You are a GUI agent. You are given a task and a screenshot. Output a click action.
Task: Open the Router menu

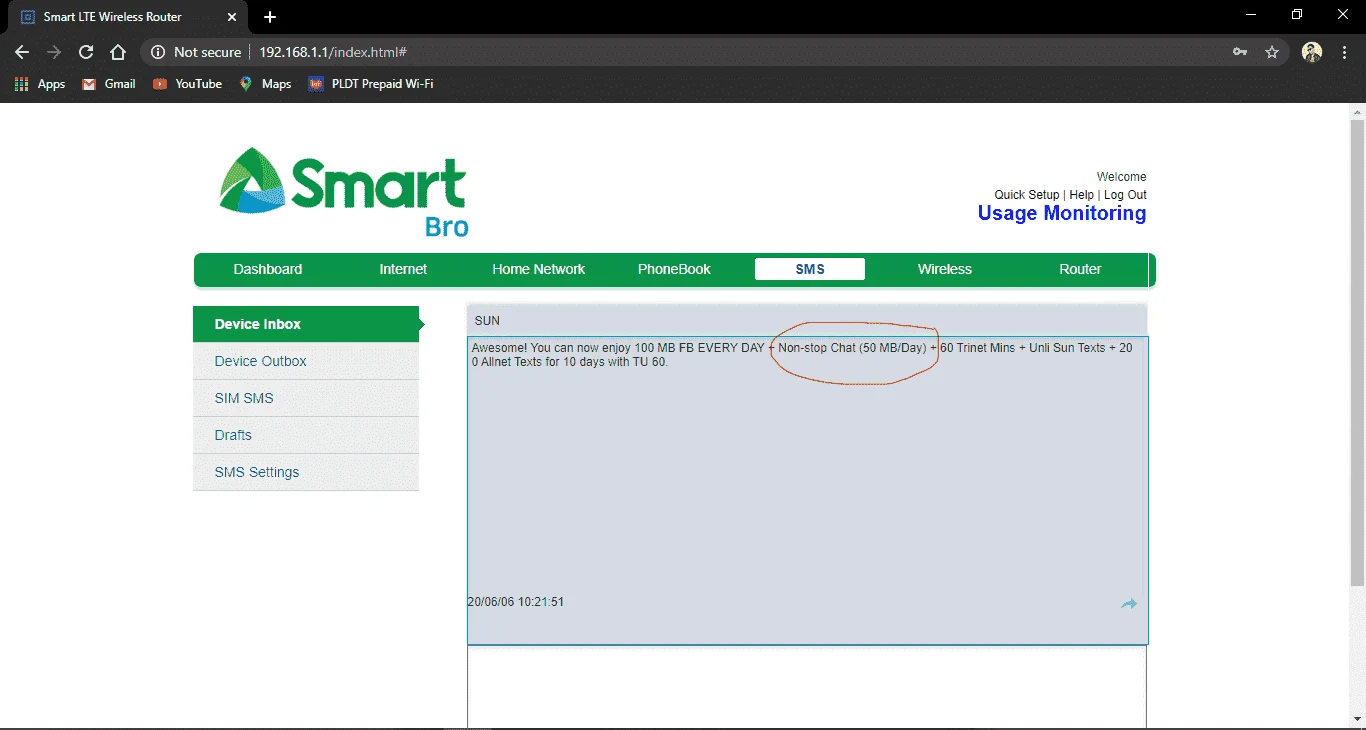[1080, 269]
